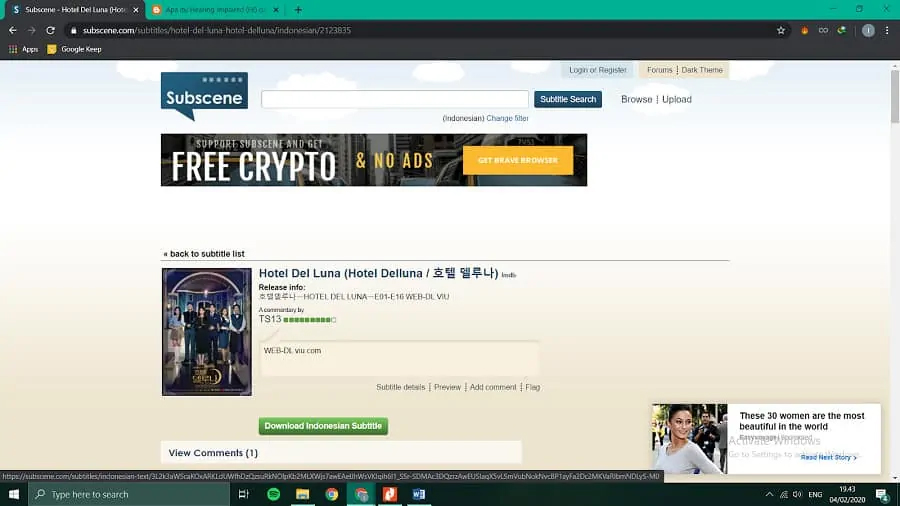Open the Imdb link beside title

click(509, 275)
